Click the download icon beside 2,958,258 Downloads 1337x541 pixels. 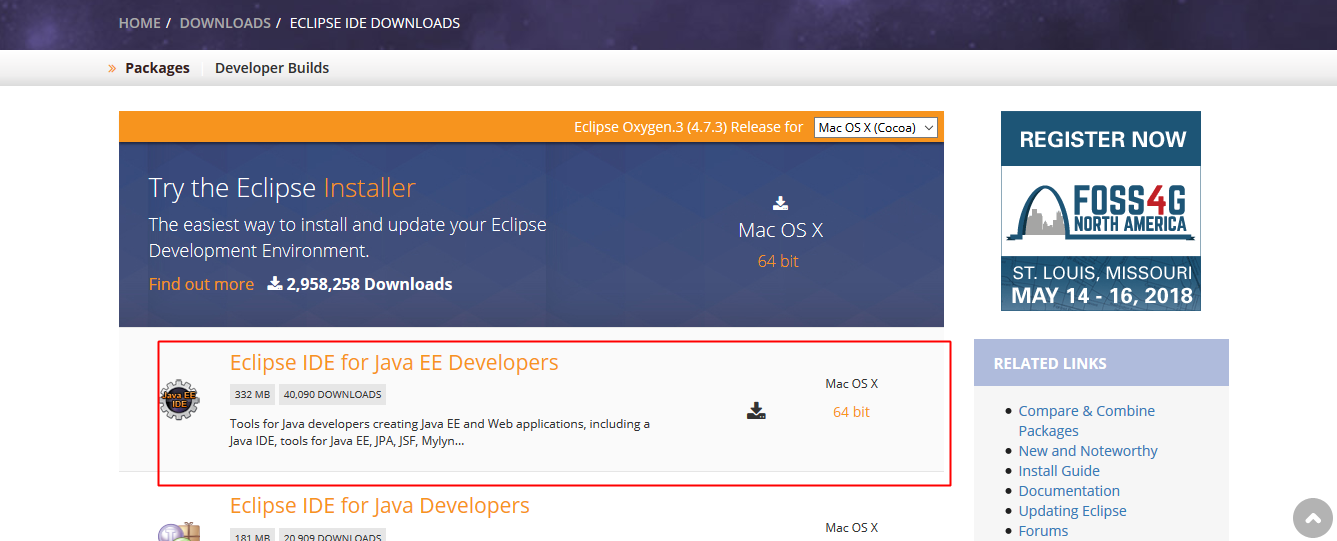click(275, 284)
